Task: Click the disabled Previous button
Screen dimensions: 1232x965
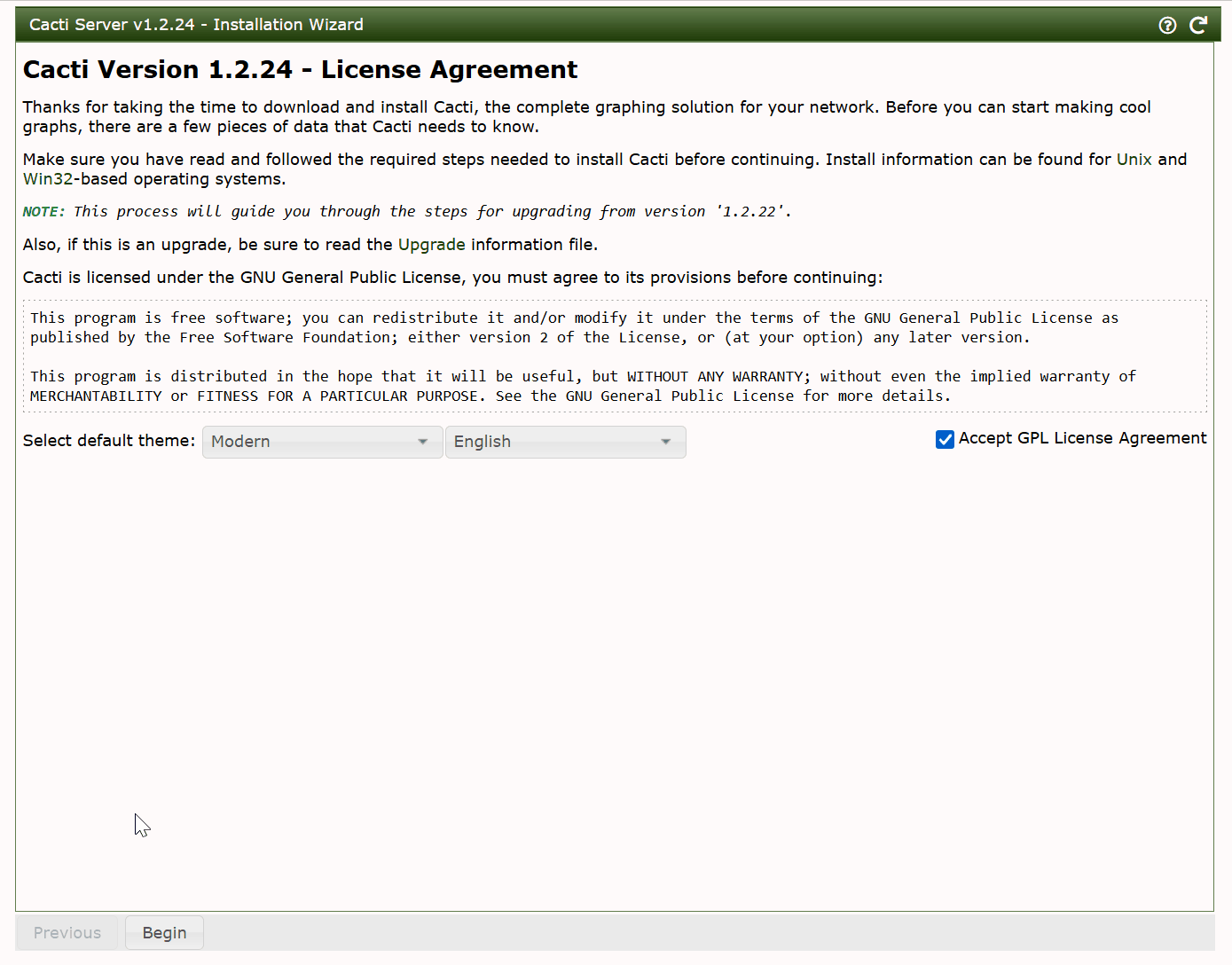Action: pyautogui.click(x=67, y=932)
